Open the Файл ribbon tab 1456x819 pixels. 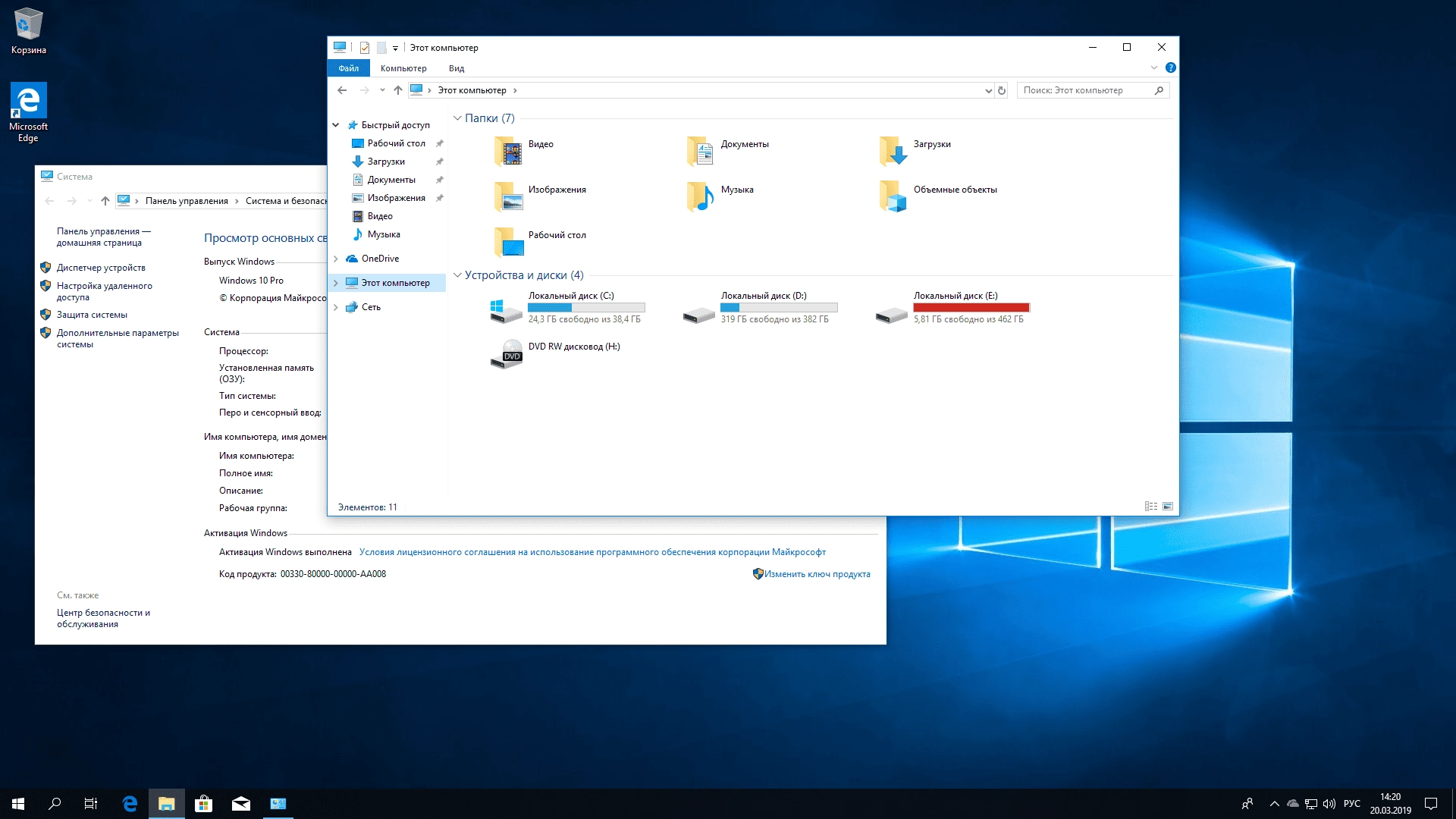click(x=349, y=68)
